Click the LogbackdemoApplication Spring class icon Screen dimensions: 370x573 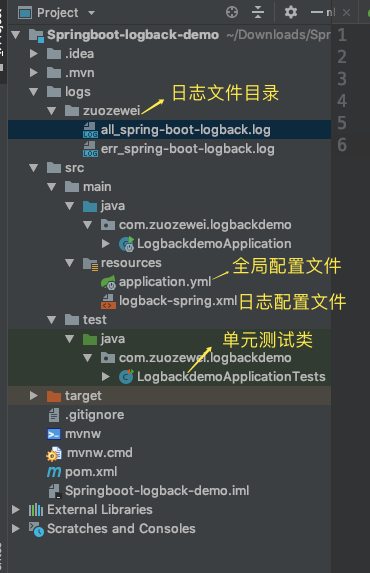click(127, 244)
